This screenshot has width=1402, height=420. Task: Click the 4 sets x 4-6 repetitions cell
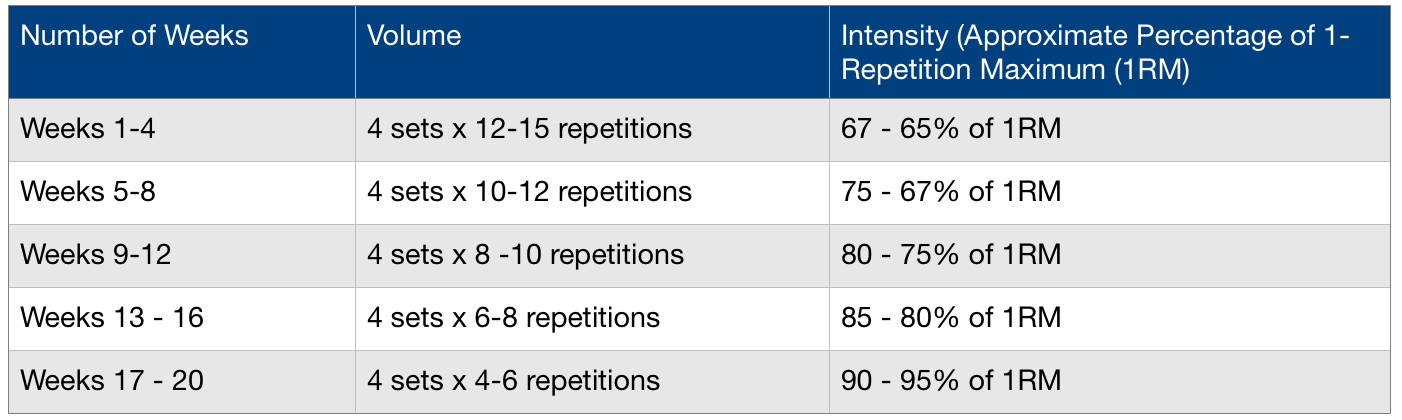592,381
